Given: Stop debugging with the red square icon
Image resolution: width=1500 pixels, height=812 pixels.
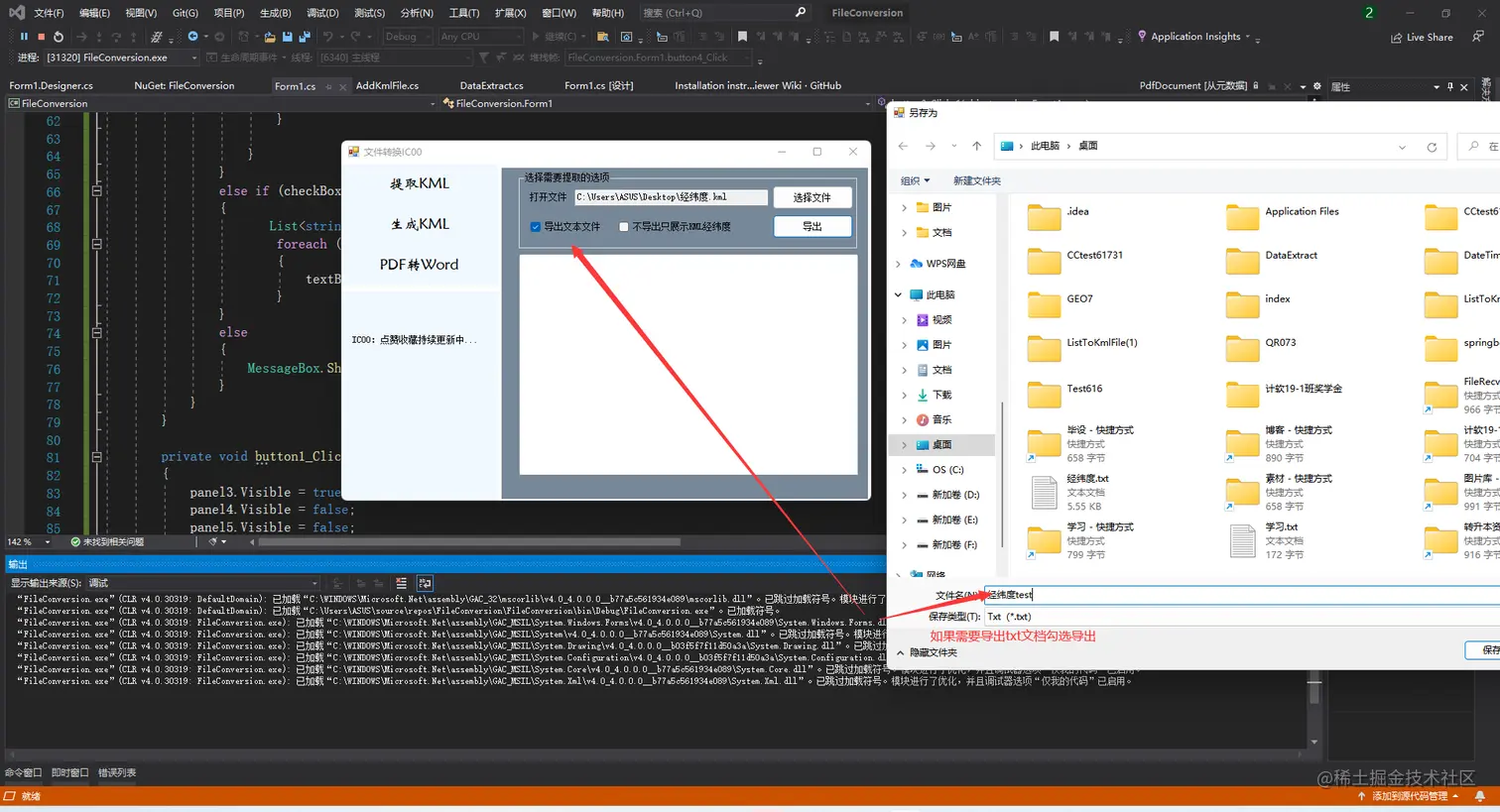Looking at the screenshot, I should (x=41, y=37).
